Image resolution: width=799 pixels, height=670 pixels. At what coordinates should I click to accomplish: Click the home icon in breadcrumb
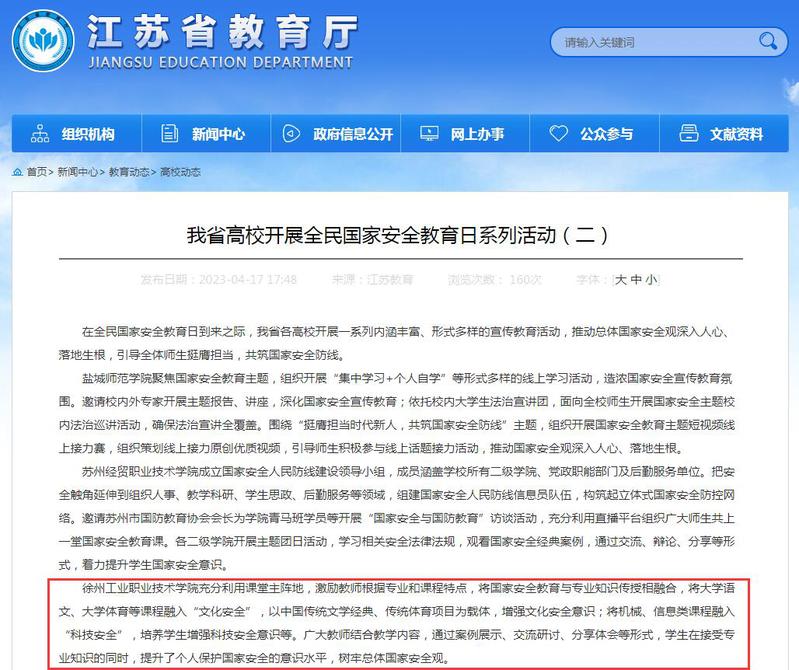[18, 172]
